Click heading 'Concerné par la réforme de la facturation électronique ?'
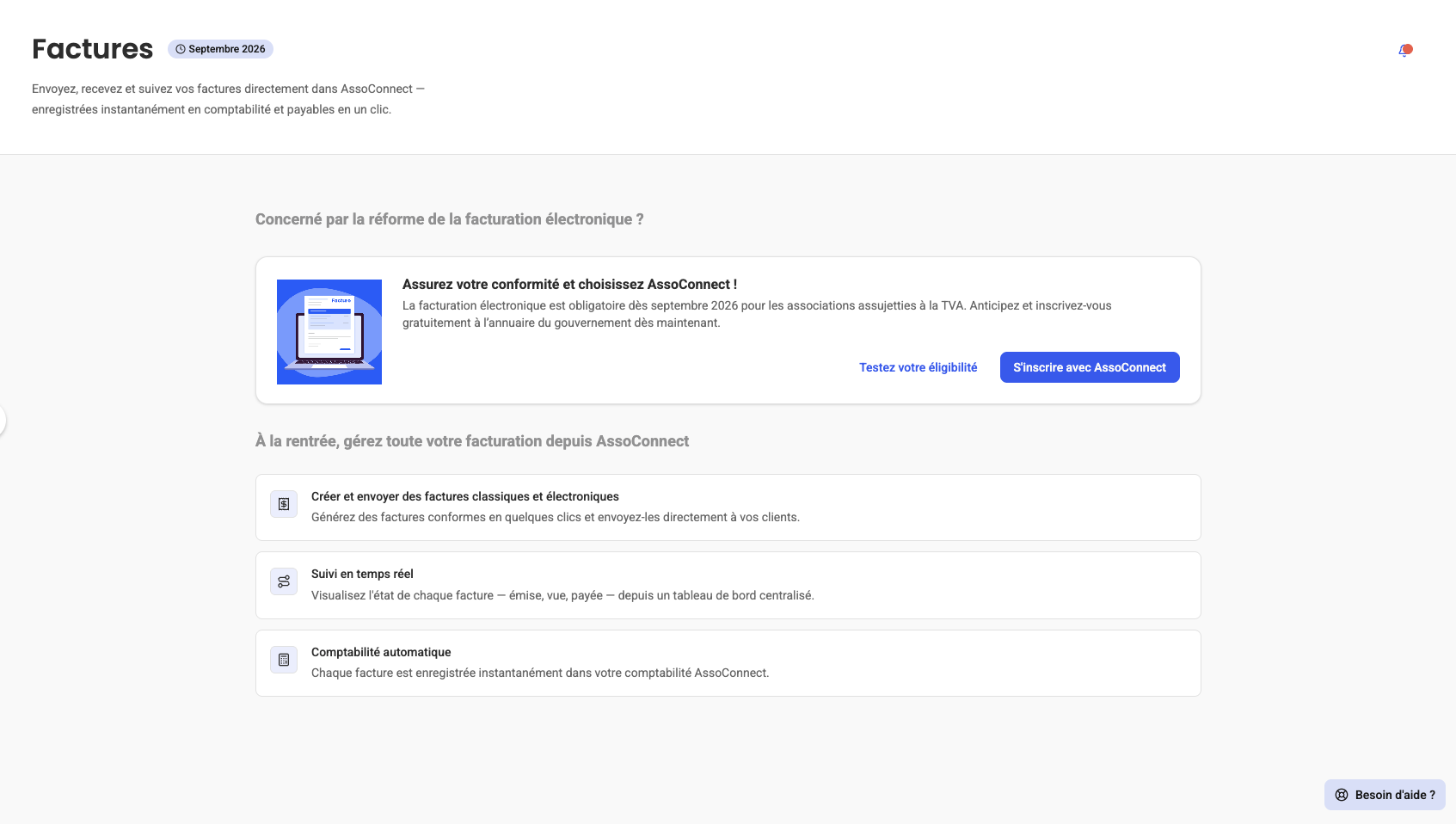The image size is (1456, 824). pyautogui.click(x=450, y=219)
